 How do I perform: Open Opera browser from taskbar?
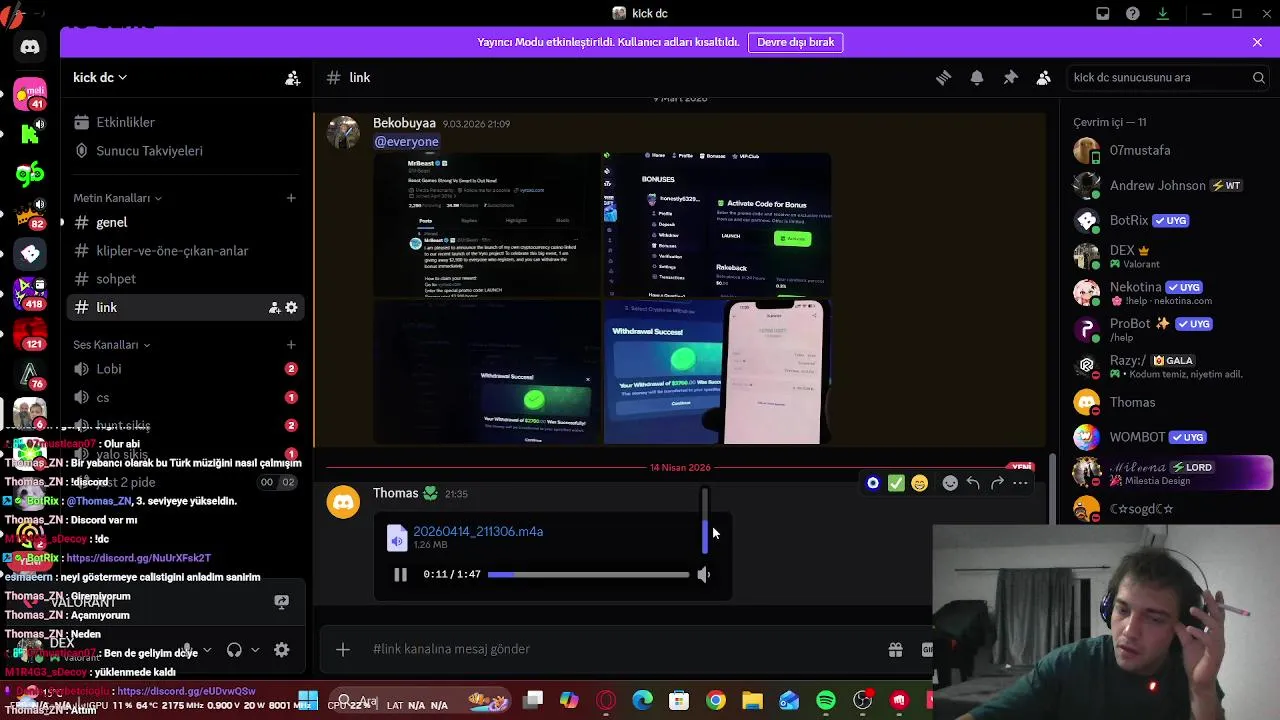click(606, 701)
